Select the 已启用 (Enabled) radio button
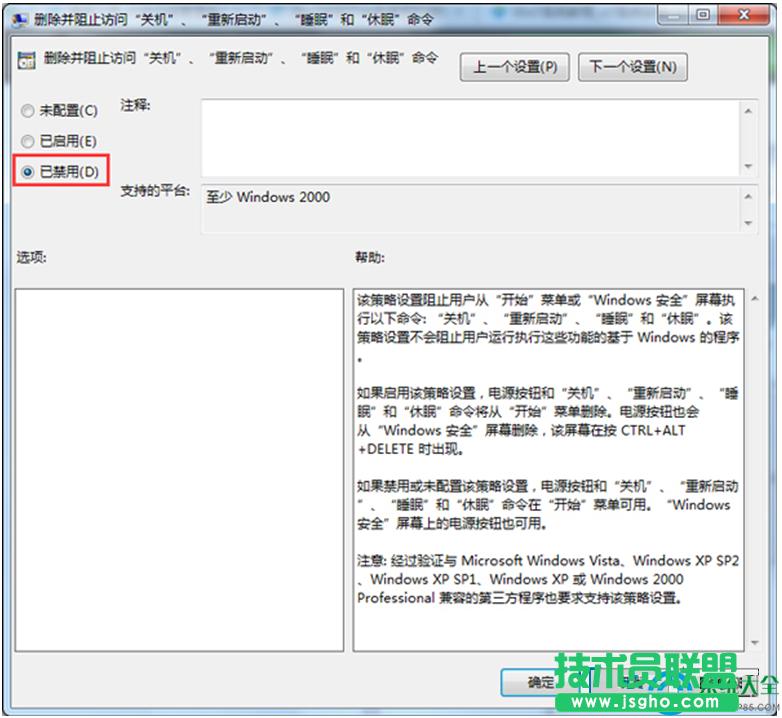The width and height of the screenshot is (782, 718). (x=28, y=141)
